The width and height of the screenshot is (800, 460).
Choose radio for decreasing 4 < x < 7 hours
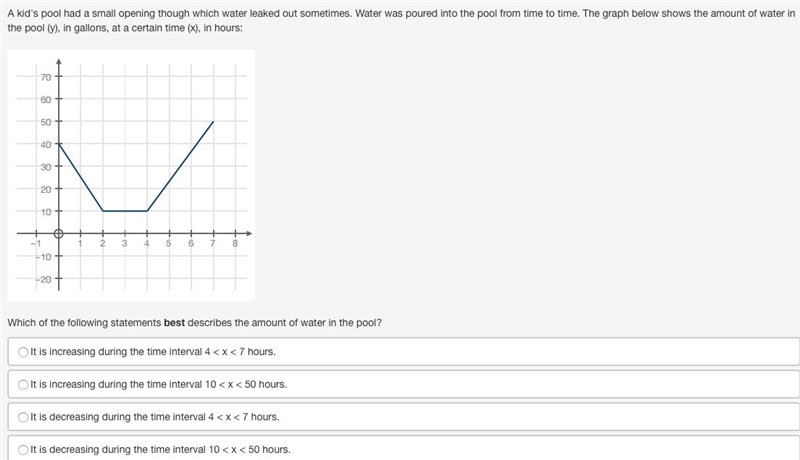(x=23, y=417)
